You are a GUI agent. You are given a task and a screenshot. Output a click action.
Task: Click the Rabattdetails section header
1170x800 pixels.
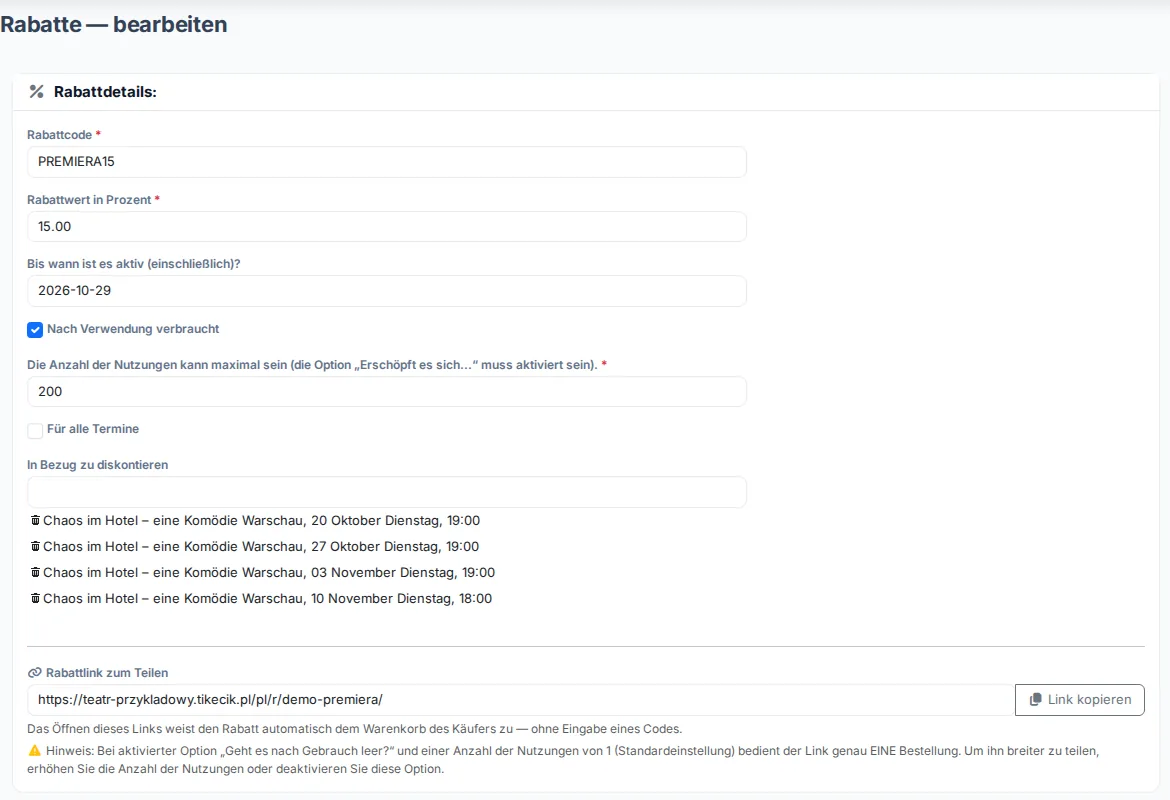click(x=105, y=92)
